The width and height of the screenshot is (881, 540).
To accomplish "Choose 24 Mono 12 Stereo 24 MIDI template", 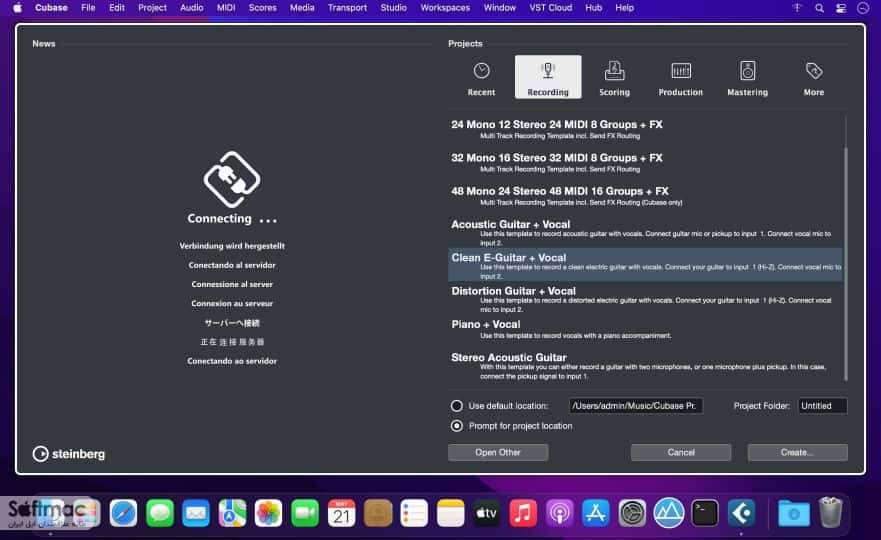I will pyautogui.click(x=645, y=129).
